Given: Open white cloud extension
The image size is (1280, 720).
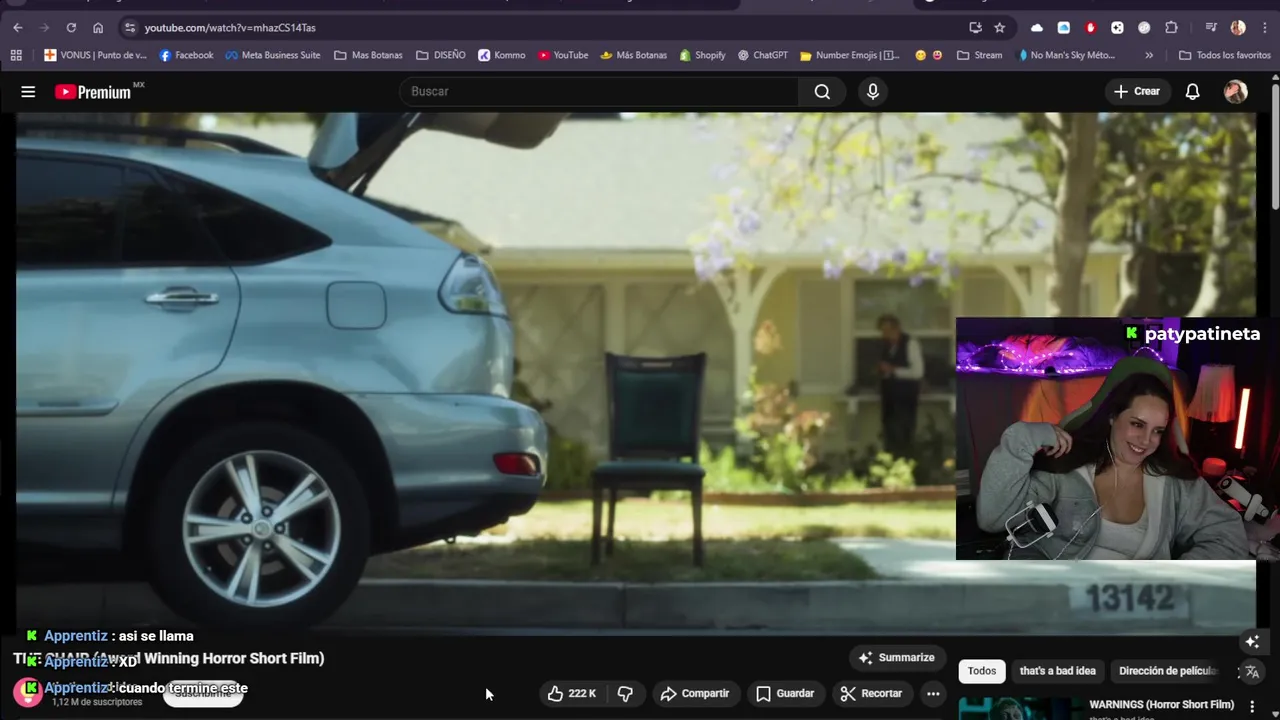Looking at the screenshot, I should tap(1036, 28).
